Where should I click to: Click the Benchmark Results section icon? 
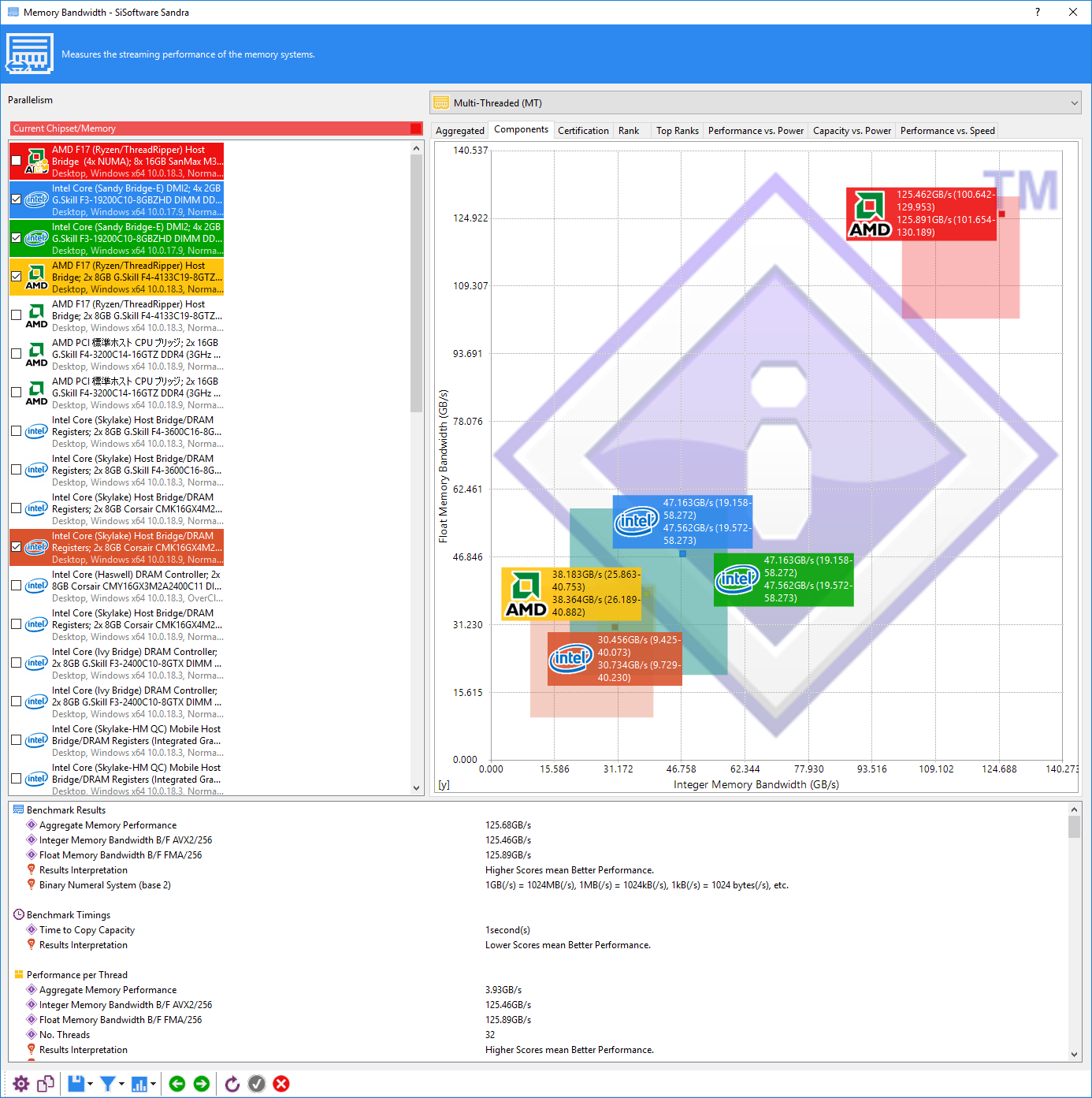tap(19, 810)
